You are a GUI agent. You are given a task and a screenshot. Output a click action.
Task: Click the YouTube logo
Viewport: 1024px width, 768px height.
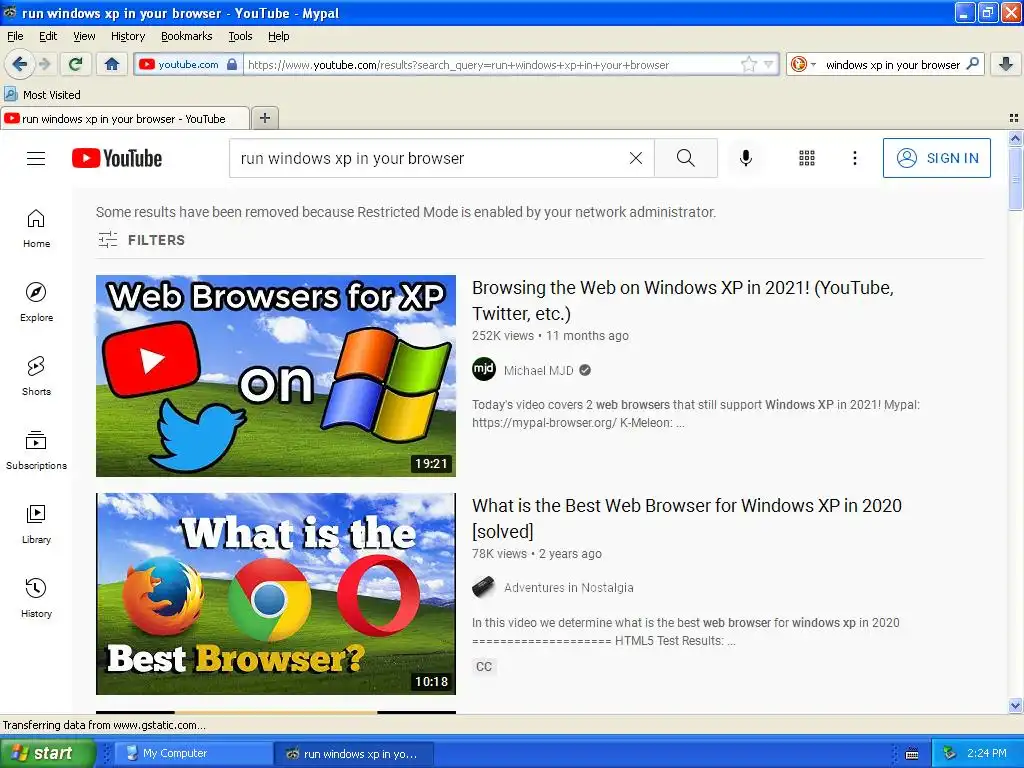(x=117, y=158)
